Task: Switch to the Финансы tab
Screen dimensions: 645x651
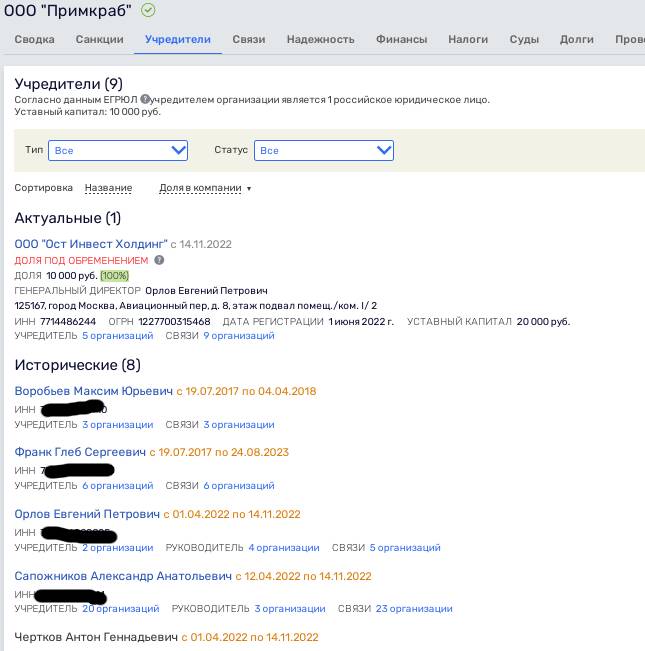Action: point(401,39)
